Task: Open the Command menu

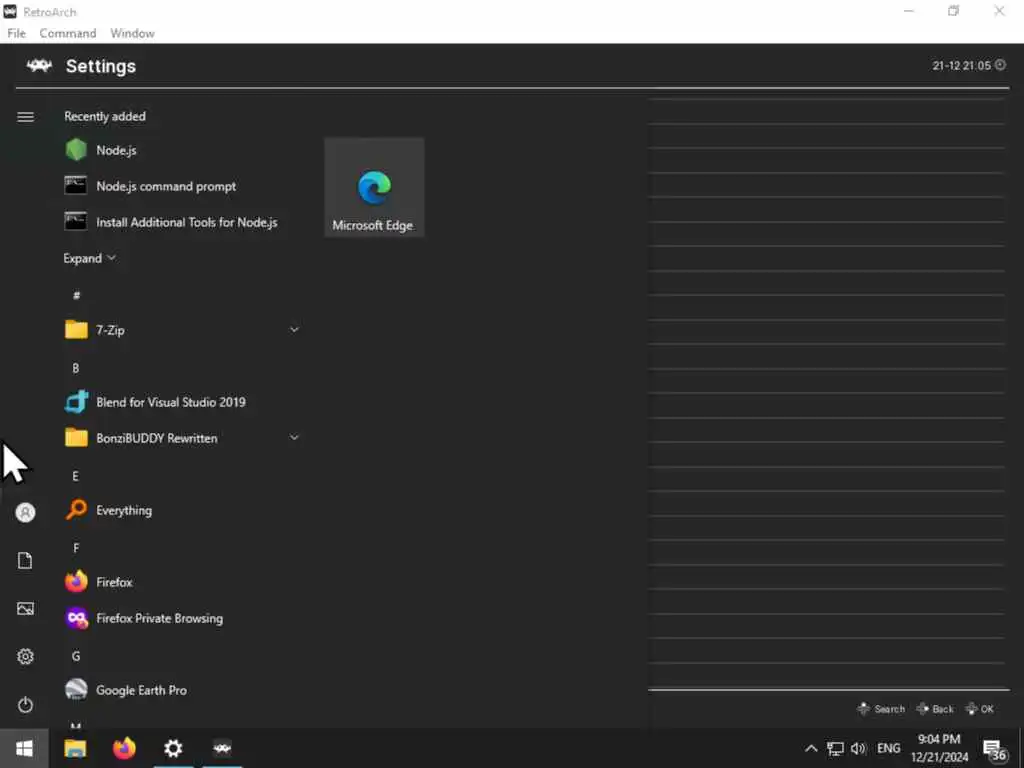Action: pos(67,33)
